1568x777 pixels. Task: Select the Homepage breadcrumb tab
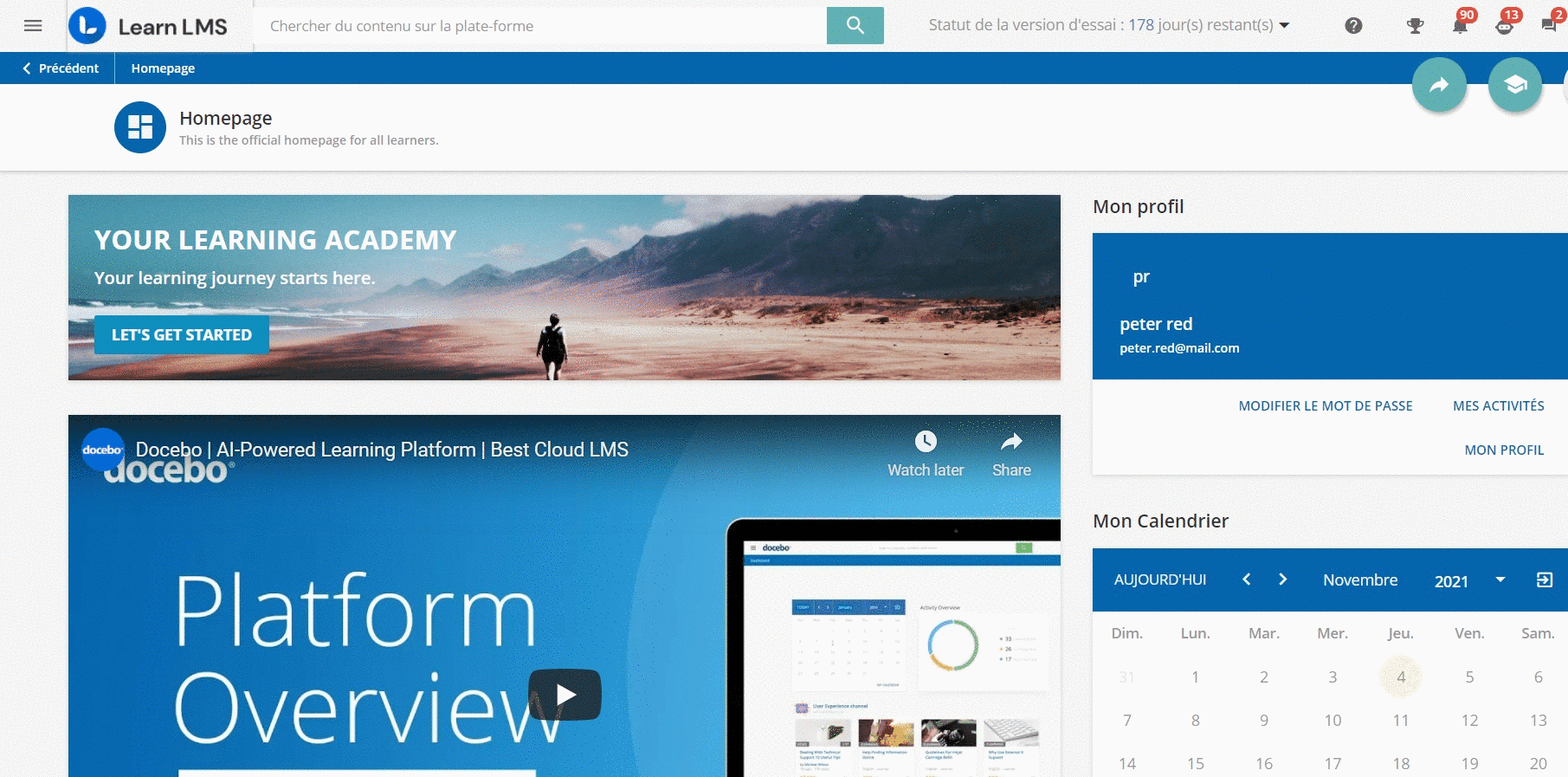pos(163,68)
